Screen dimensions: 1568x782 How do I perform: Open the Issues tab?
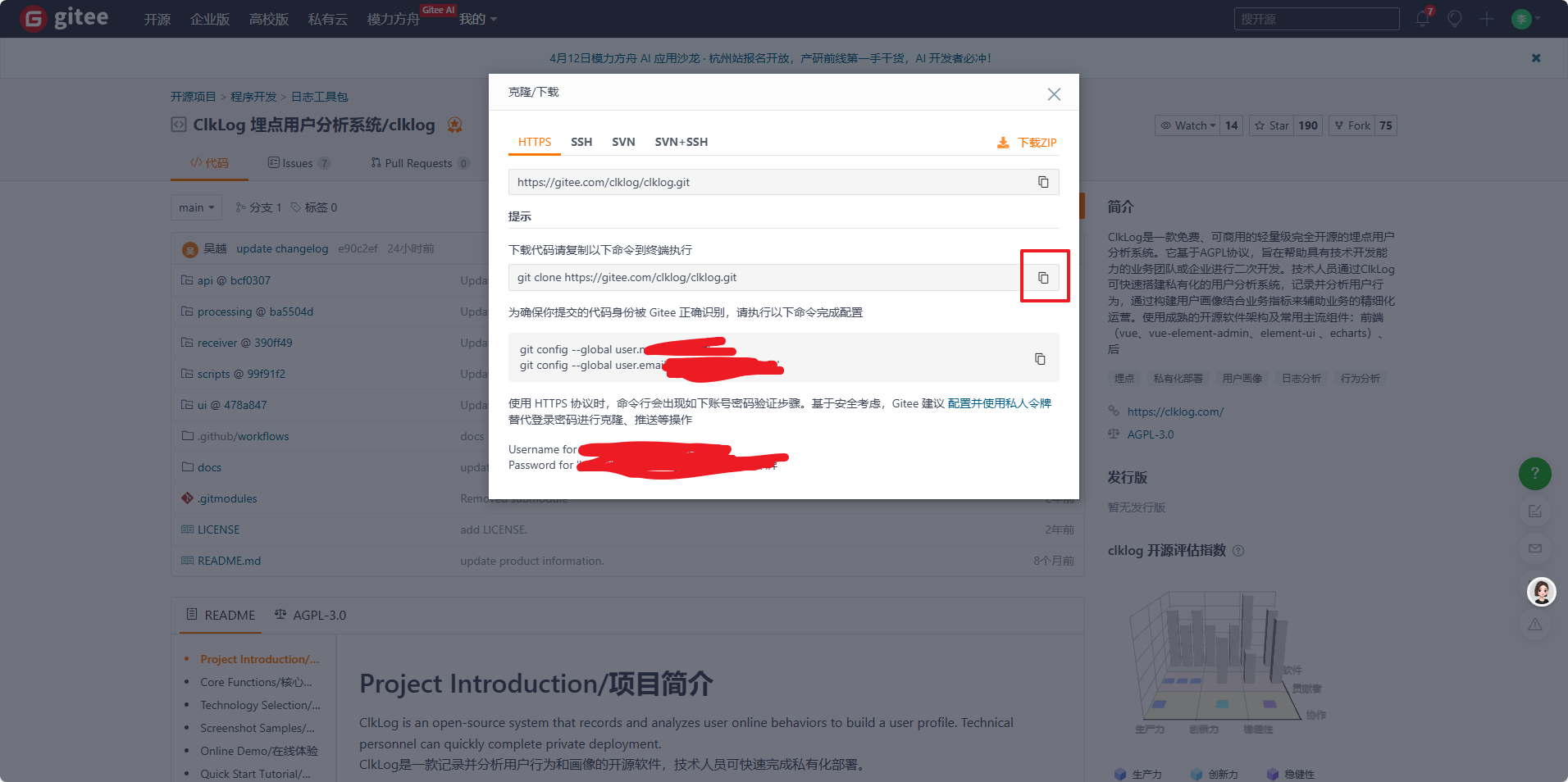[299, 163]
